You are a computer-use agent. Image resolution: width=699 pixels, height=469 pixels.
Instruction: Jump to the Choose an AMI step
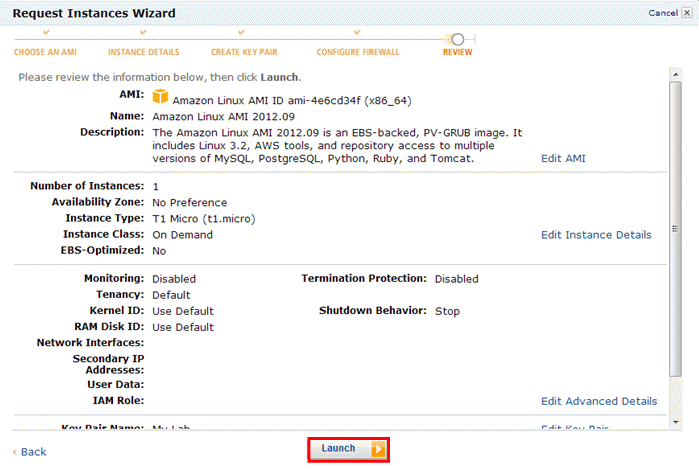pyautogui.click(x=45, y=52)
